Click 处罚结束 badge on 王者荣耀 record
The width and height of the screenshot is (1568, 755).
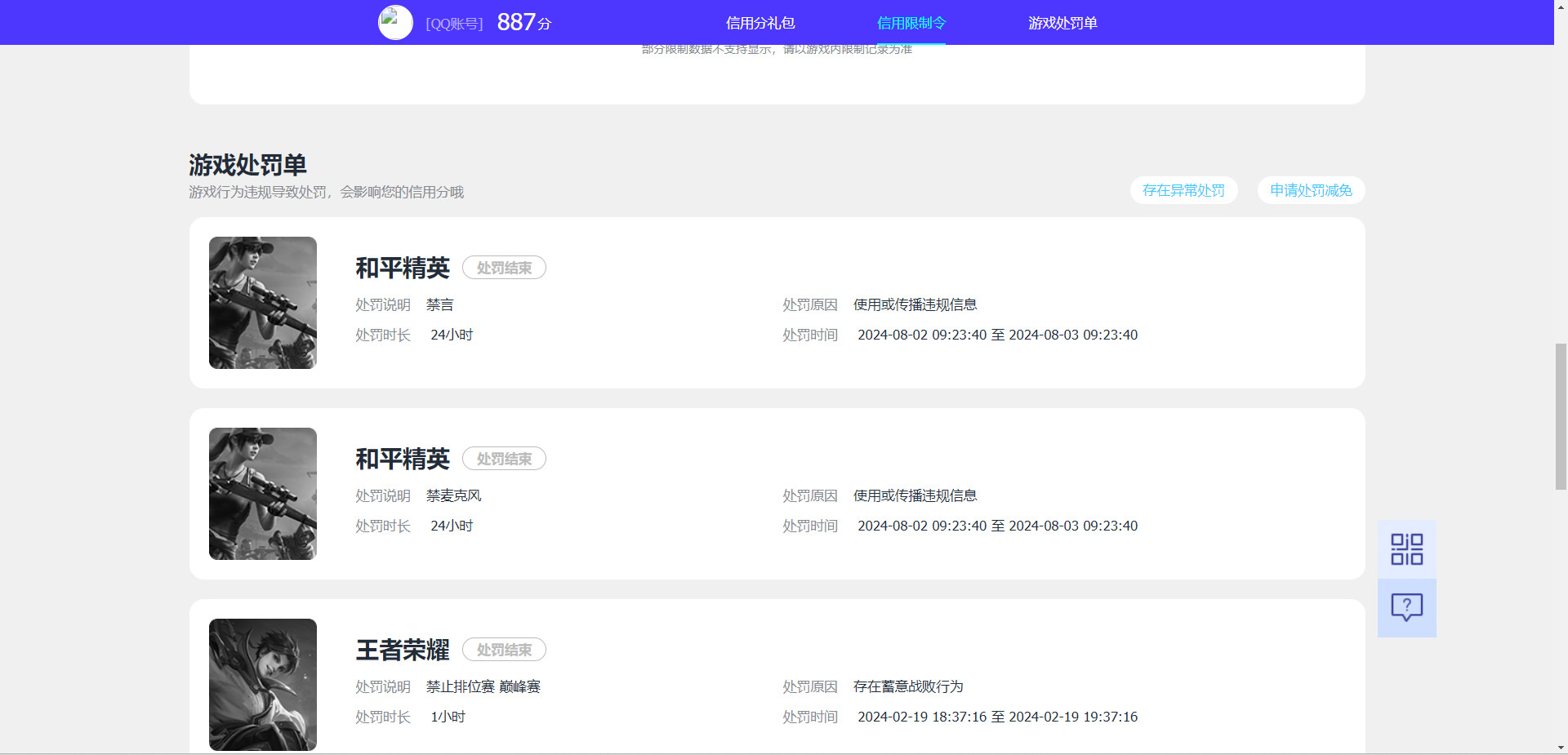(504, 650)
